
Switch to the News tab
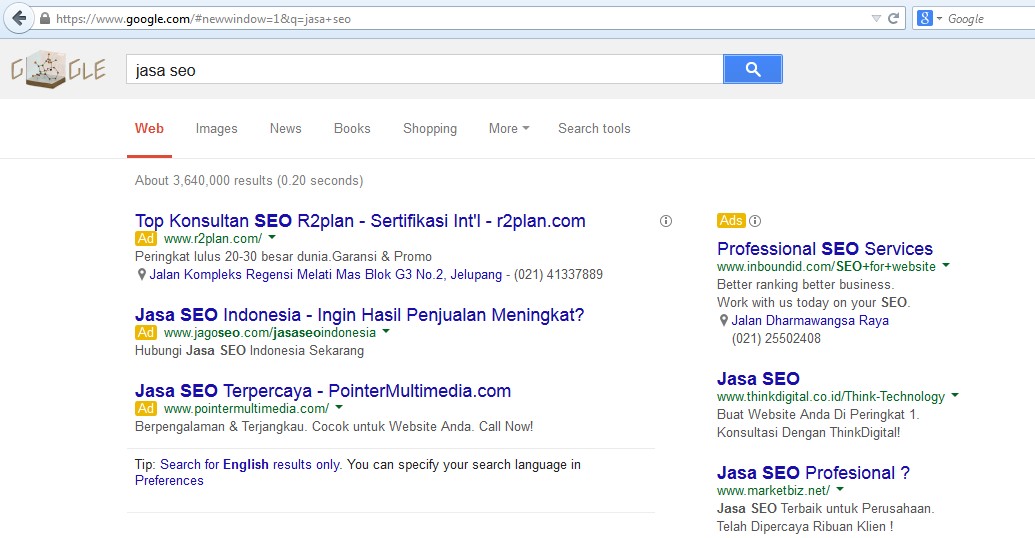pos(285,129)
